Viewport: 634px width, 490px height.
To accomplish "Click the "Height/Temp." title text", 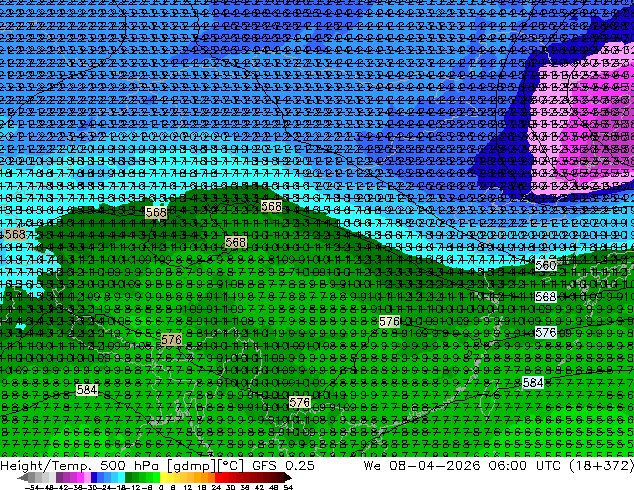I will (44, 466).
